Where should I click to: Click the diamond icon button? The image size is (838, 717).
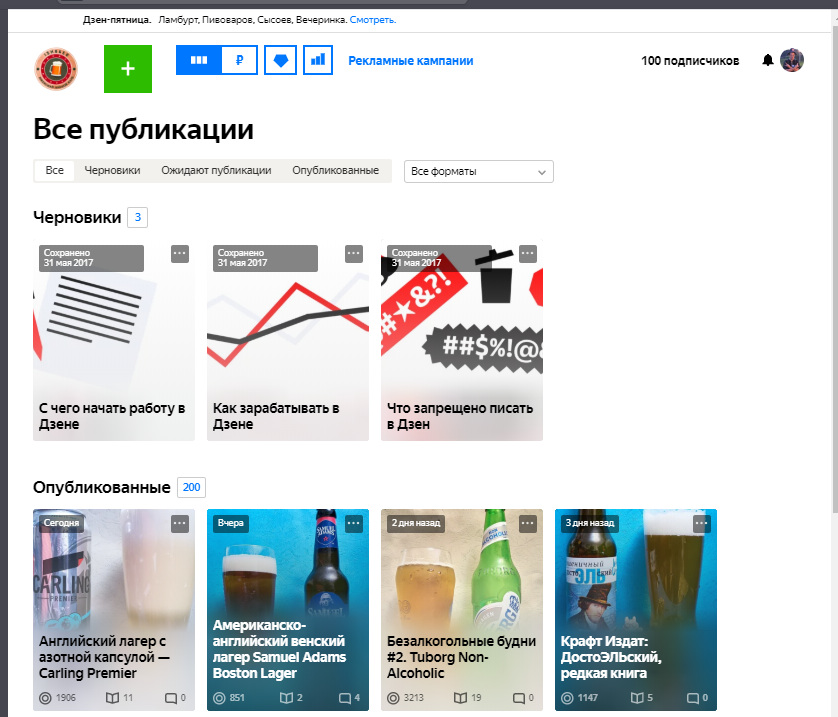(281, 60)
